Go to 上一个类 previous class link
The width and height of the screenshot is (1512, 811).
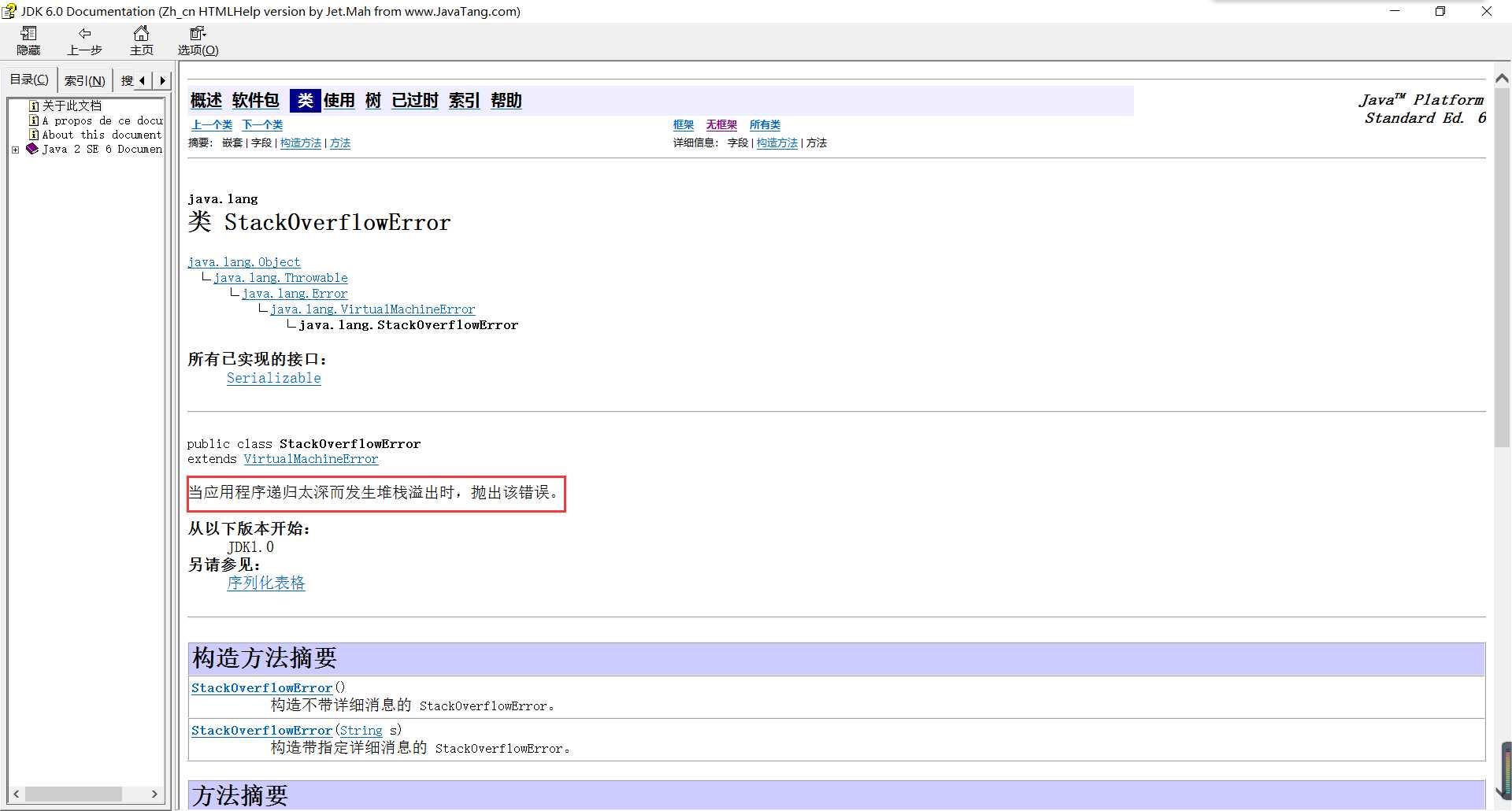213,124
